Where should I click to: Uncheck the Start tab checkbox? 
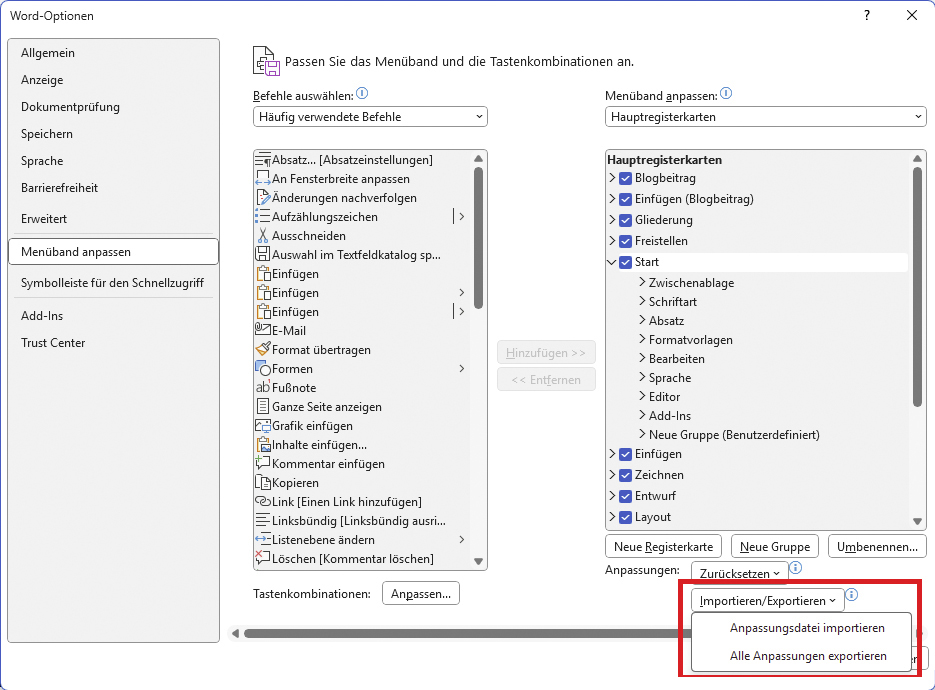(x=626, y=262)
